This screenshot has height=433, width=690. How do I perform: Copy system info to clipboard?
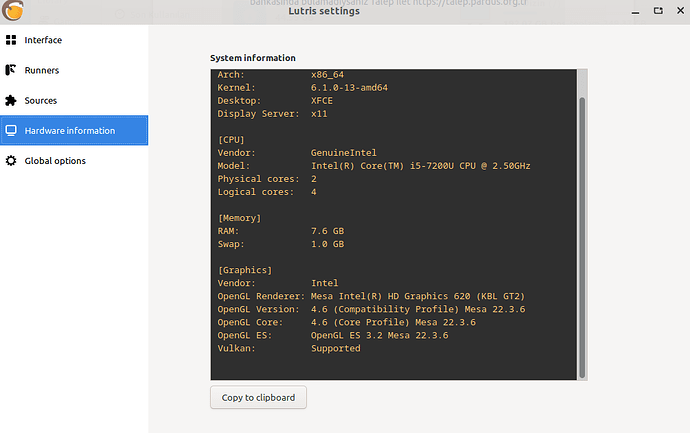[258, 397]
